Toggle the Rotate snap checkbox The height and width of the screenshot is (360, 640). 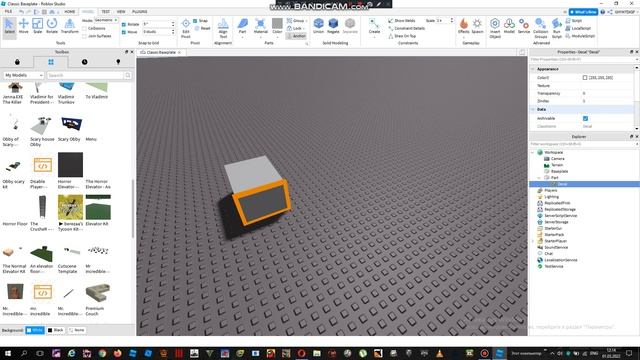[x=124, y=24]
